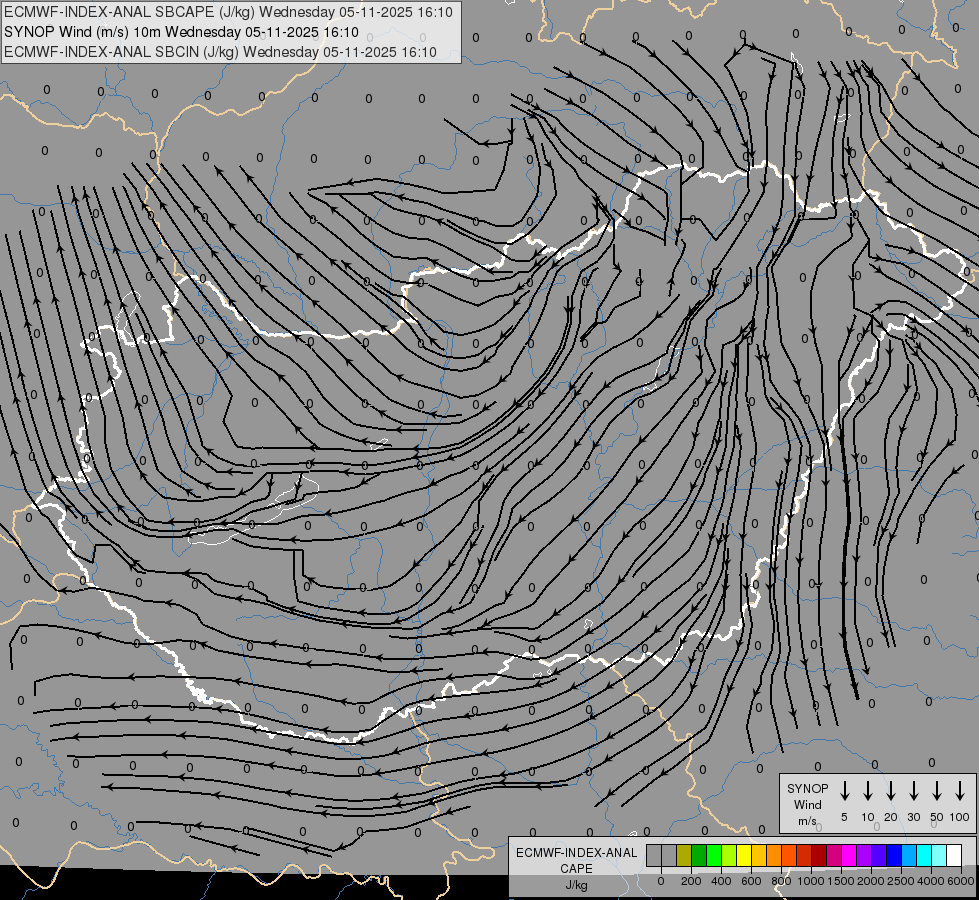Click the SYNOP Wind 10m title line

coord(181,32)
